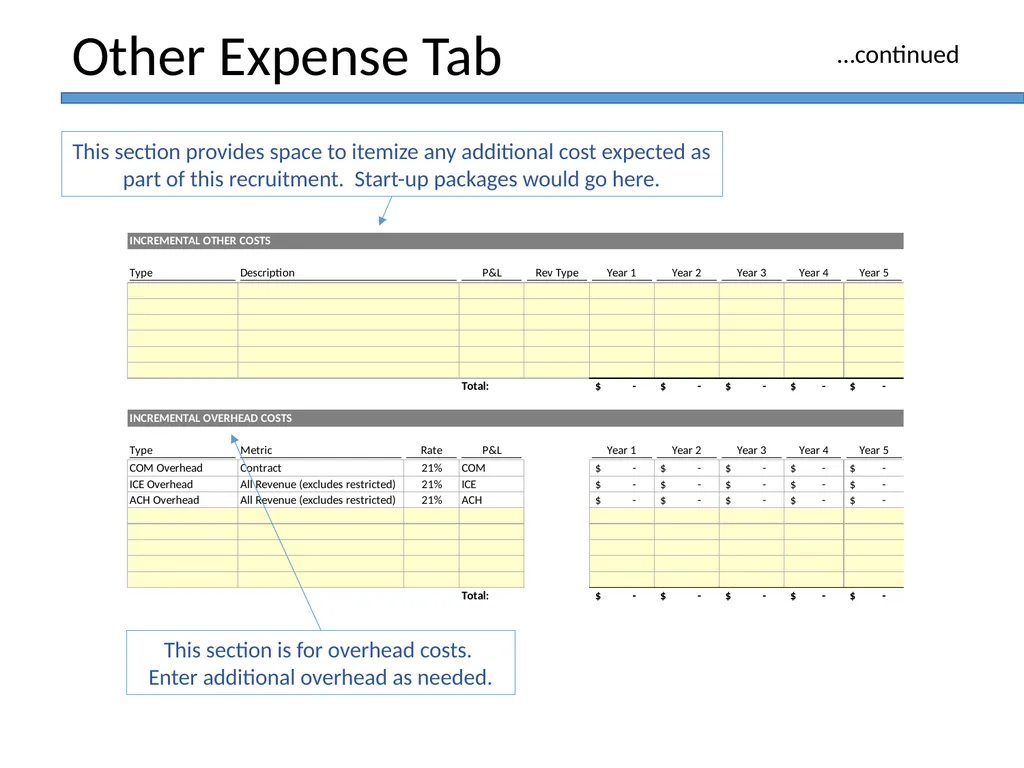Viewport: 1024px width, 768px height.
Task: Click the Year 1 total in Other Costs
Action: [621, 387]
